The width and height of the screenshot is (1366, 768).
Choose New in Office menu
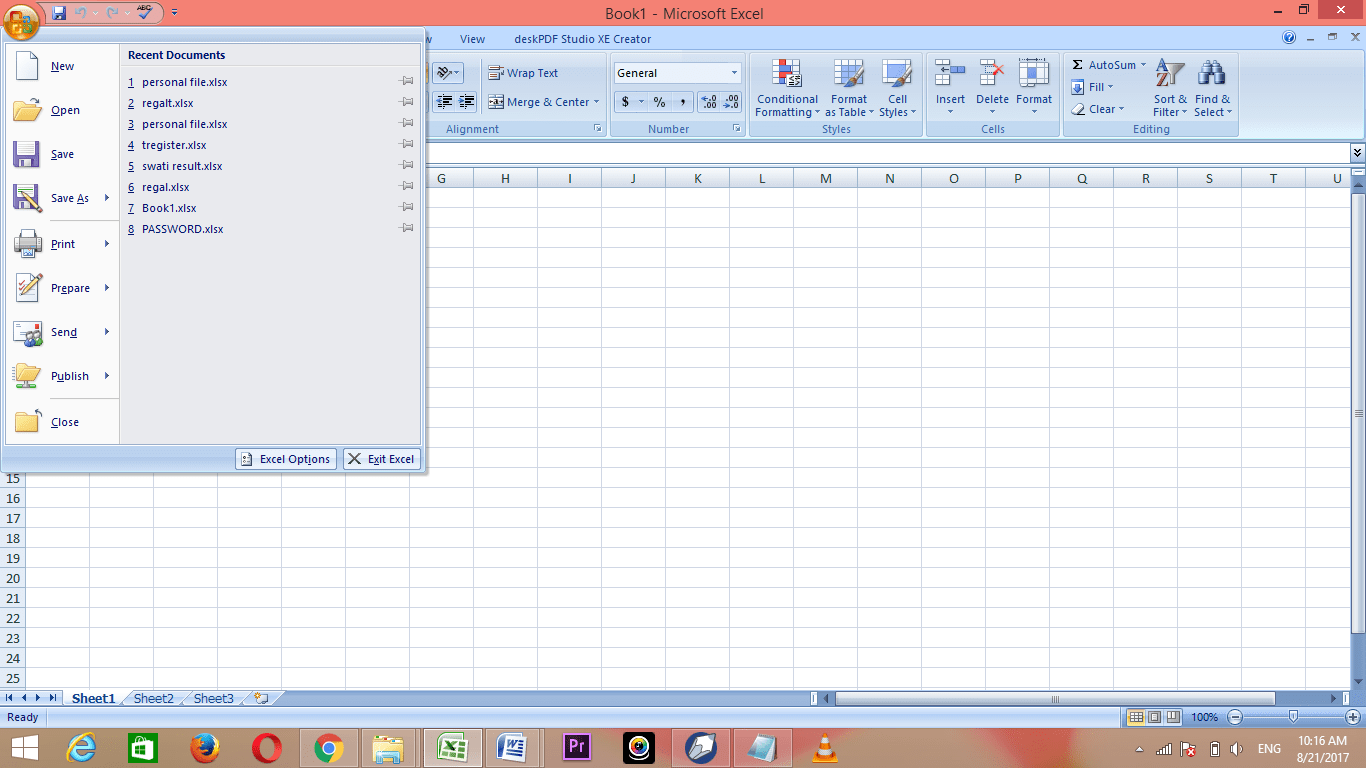[x=62, y=66]
